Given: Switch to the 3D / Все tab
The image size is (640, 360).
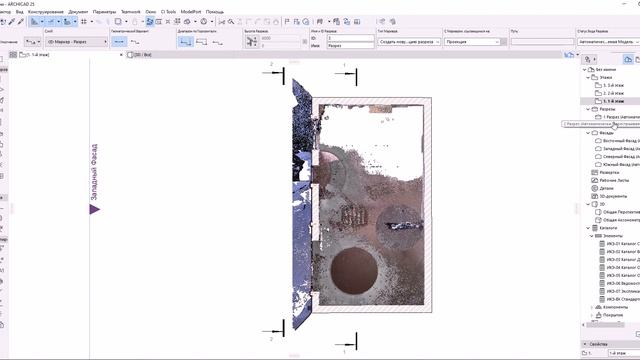Looking at the screenshot, I should pyautogui.click(x=140, y=54).
